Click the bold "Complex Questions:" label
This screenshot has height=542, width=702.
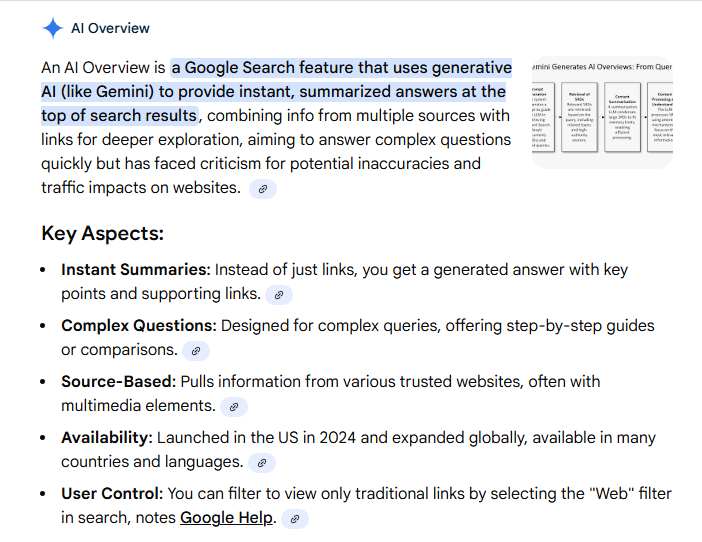coord(139,326)
